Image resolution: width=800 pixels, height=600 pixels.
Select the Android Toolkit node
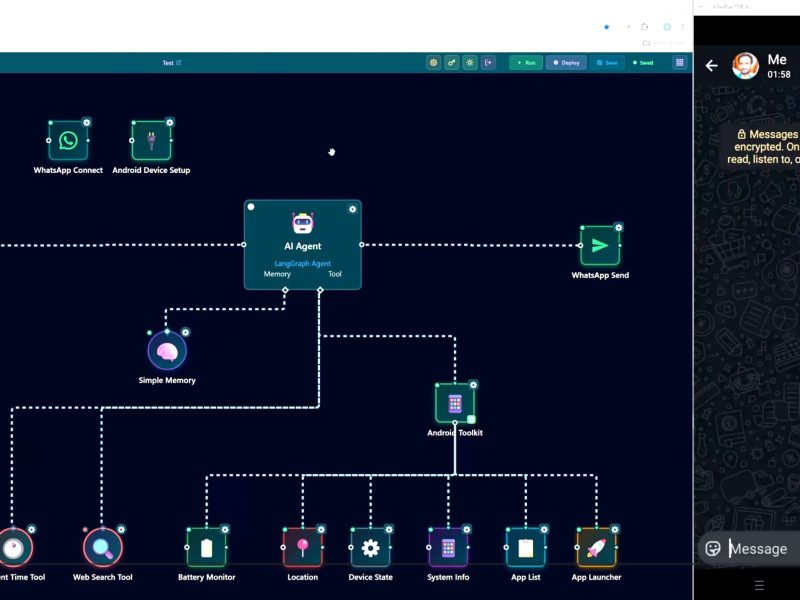(454, 403)
